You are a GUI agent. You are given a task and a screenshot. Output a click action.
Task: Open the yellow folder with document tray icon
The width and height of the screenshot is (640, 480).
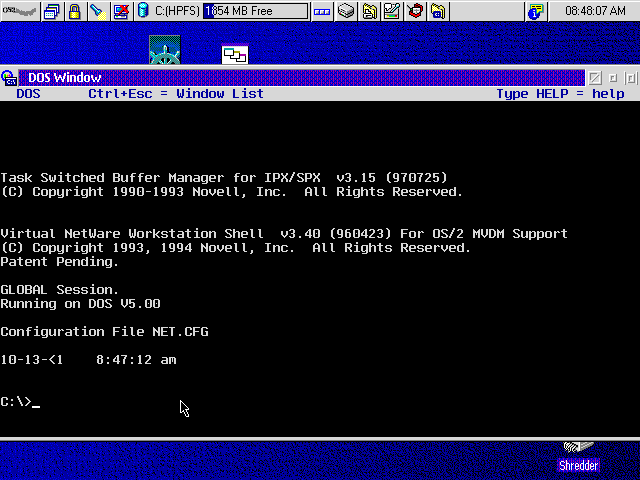[369, 11]
